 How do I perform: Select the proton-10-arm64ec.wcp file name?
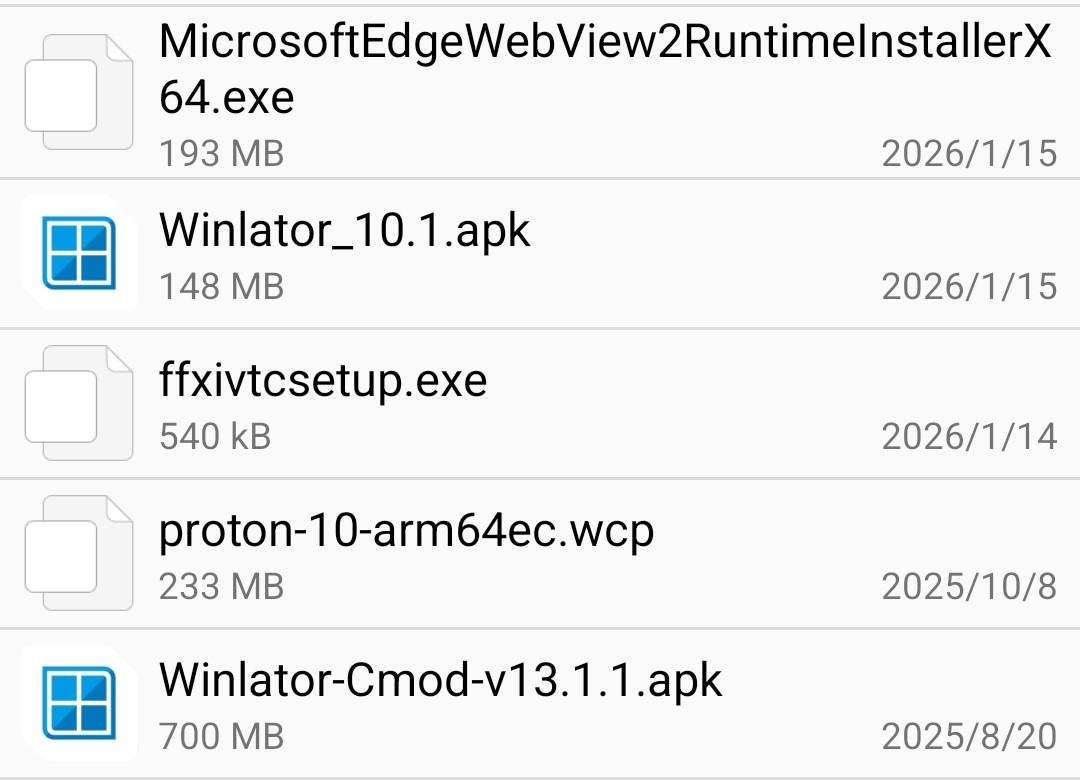pyautogui.click(x=406, y=531)
